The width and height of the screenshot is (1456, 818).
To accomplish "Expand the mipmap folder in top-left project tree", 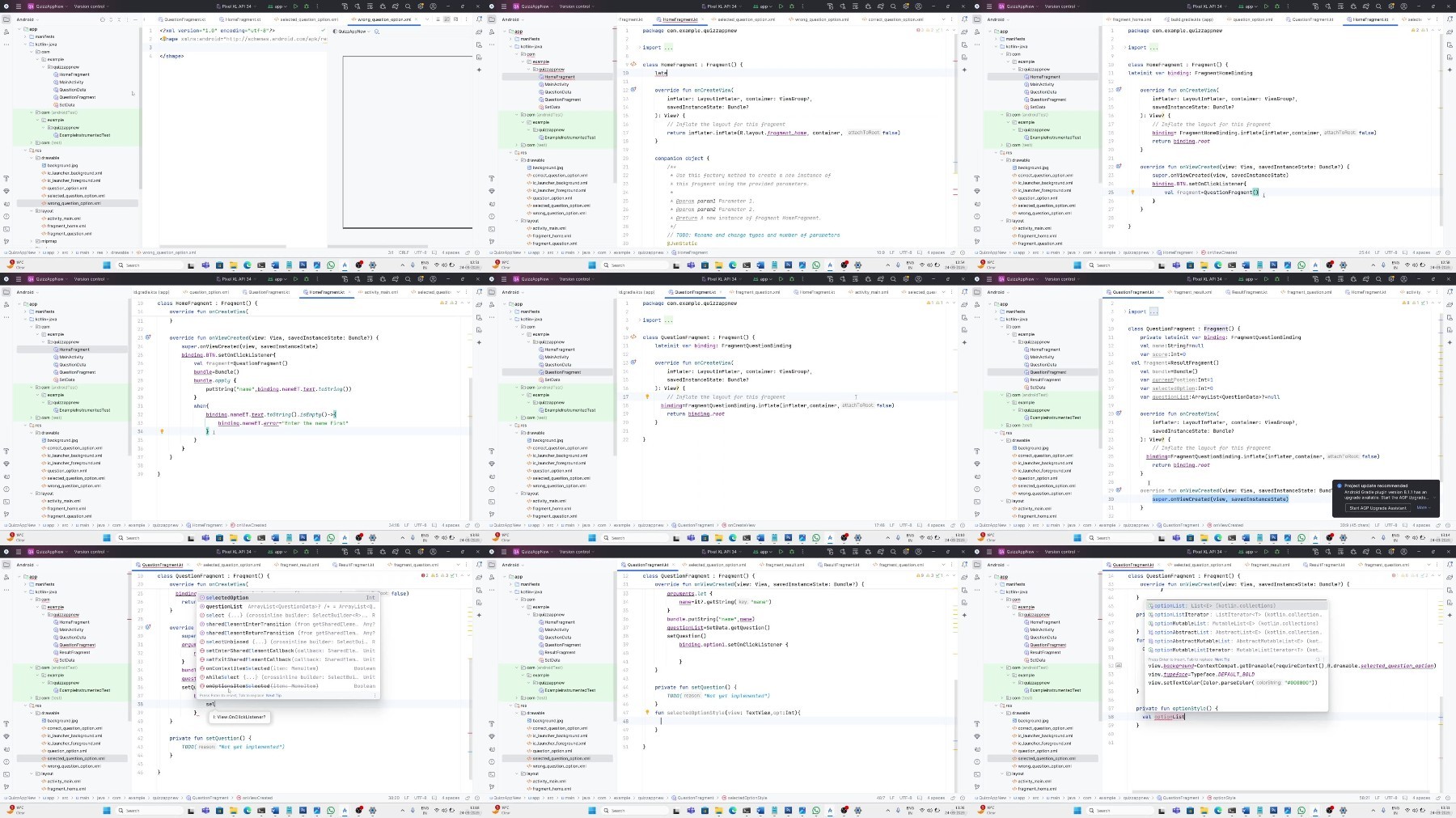I will (32, 241).
